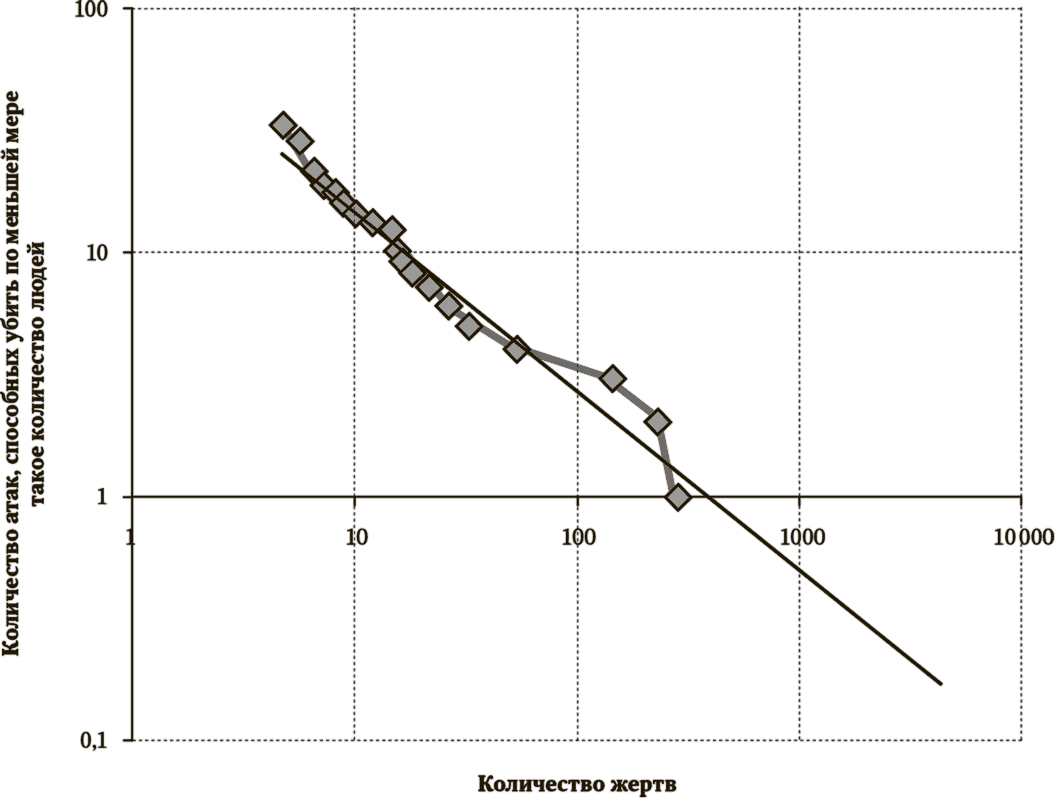Click the gray series segment between markers 4 and 3
Image resolution: width=1055 pixels, height=798 pixels.
(x=564, y=365)
